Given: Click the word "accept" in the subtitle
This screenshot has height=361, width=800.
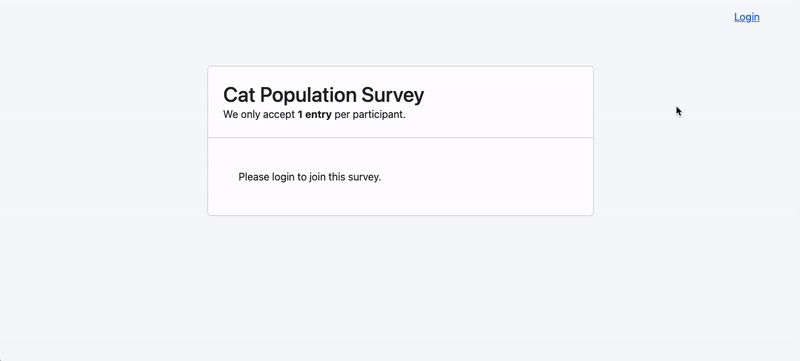Looking at the screenshot, I should 279,115.
